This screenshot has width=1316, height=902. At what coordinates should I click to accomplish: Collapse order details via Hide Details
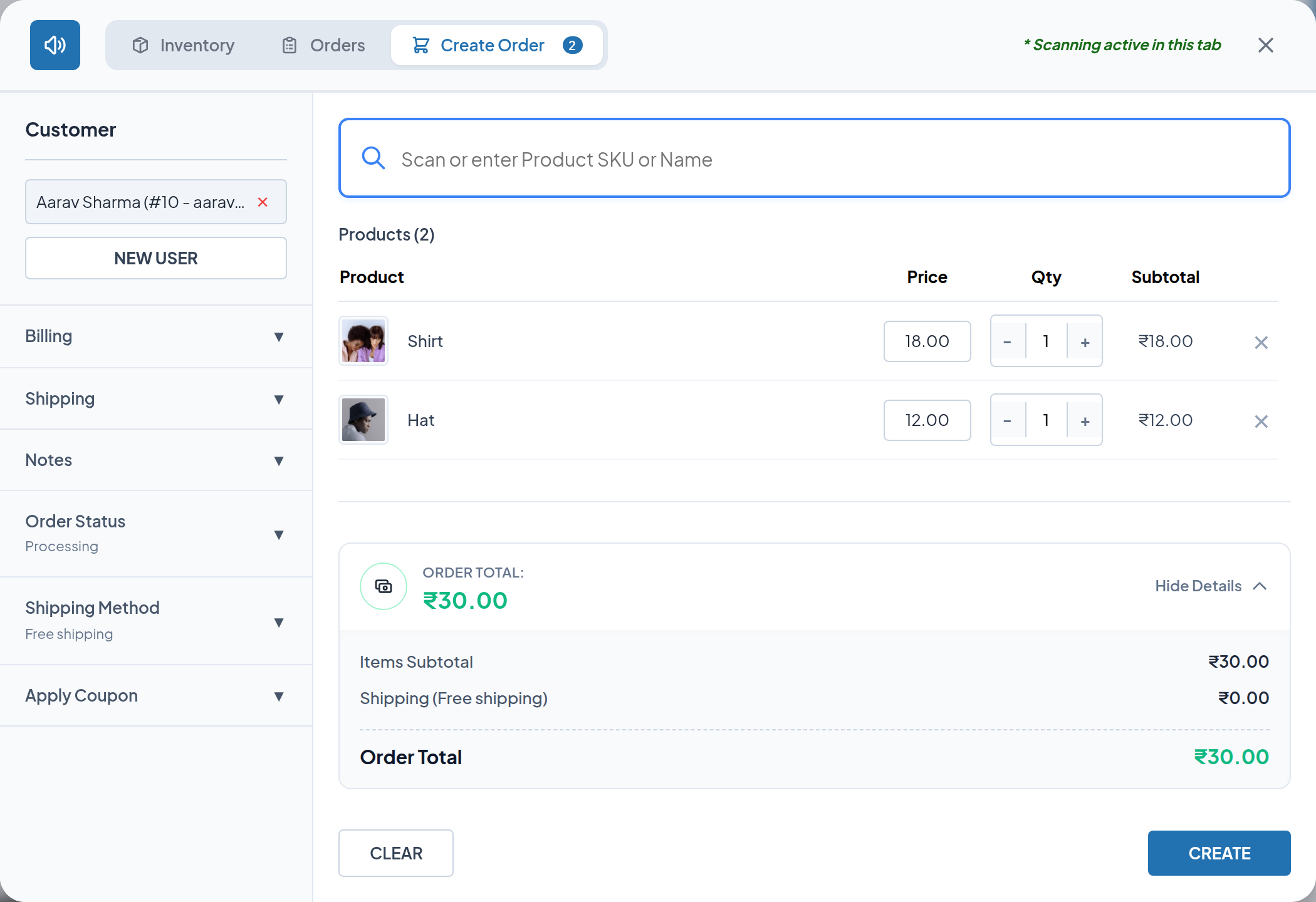pos(1211,586)
